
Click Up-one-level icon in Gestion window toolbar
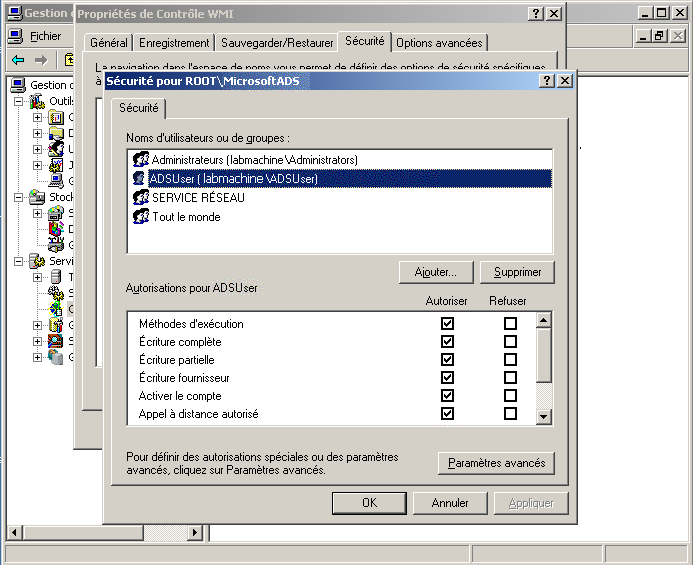(69, 59)
